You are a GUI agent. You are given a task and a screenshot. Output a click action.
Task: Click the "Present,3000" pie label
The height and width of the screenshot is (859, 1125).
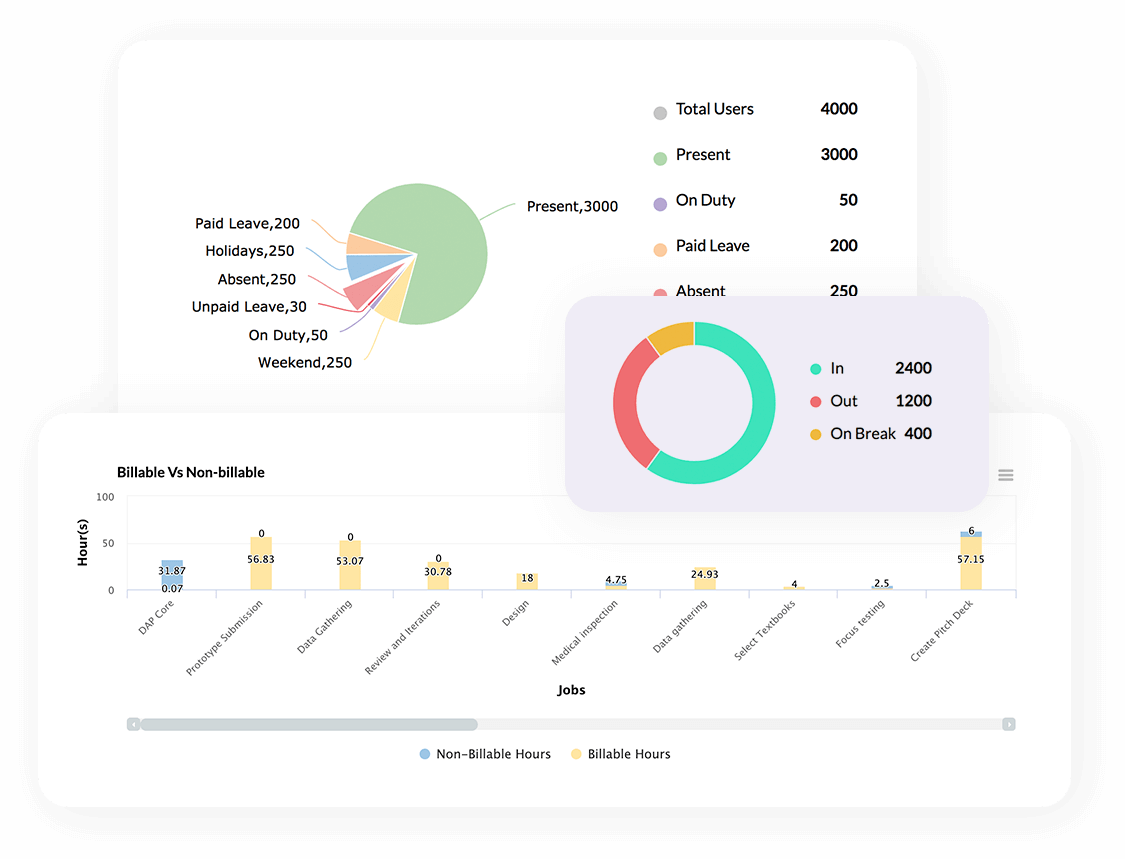pyautogui.click(x=572, y=207)
